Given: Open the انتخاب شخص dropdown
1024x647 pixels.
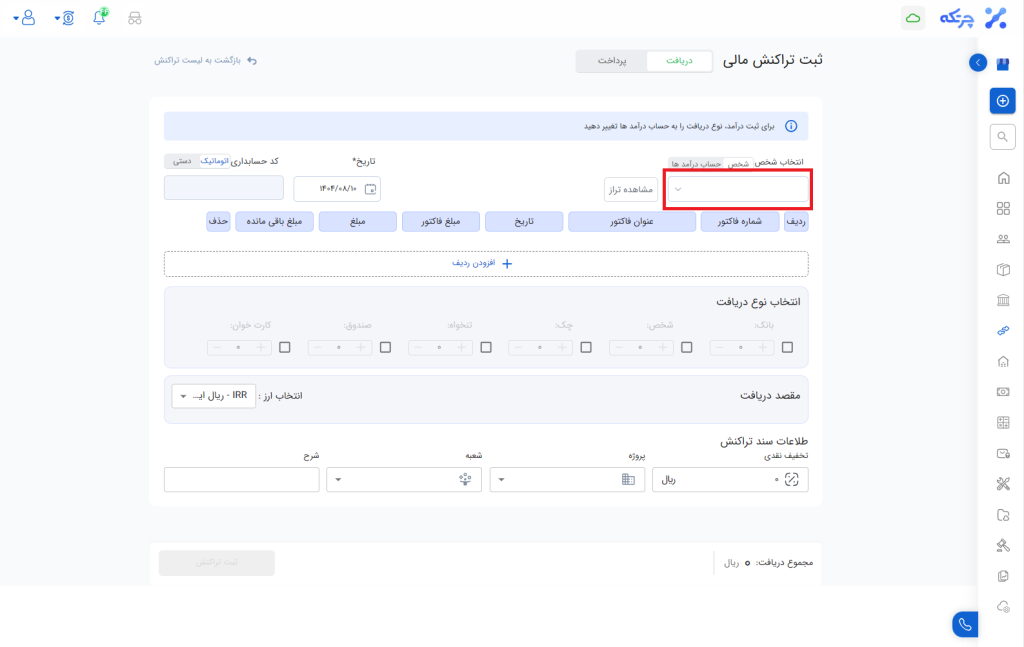Looking at the screenshot, I should click(738, 189).
